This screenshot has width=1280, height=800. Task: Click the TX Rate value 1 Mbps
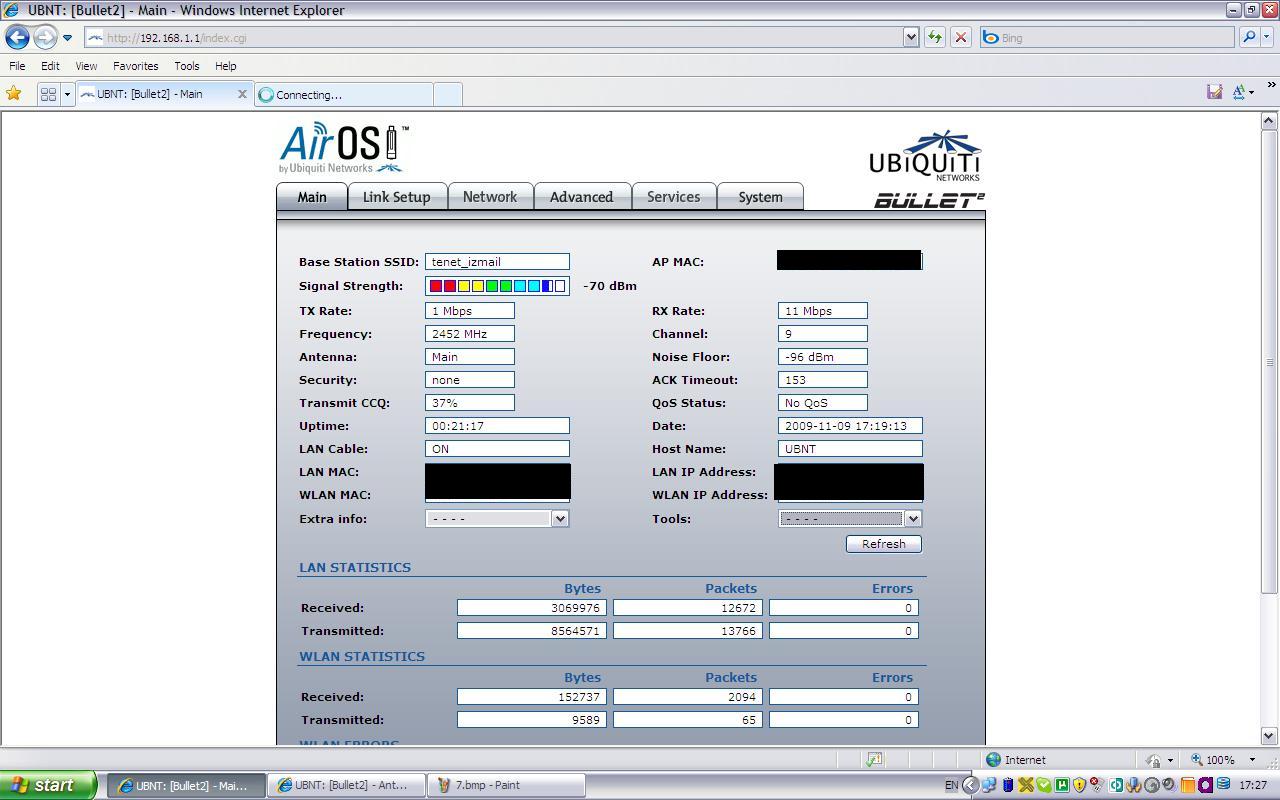pyautogui.click(x=470, y=311)
